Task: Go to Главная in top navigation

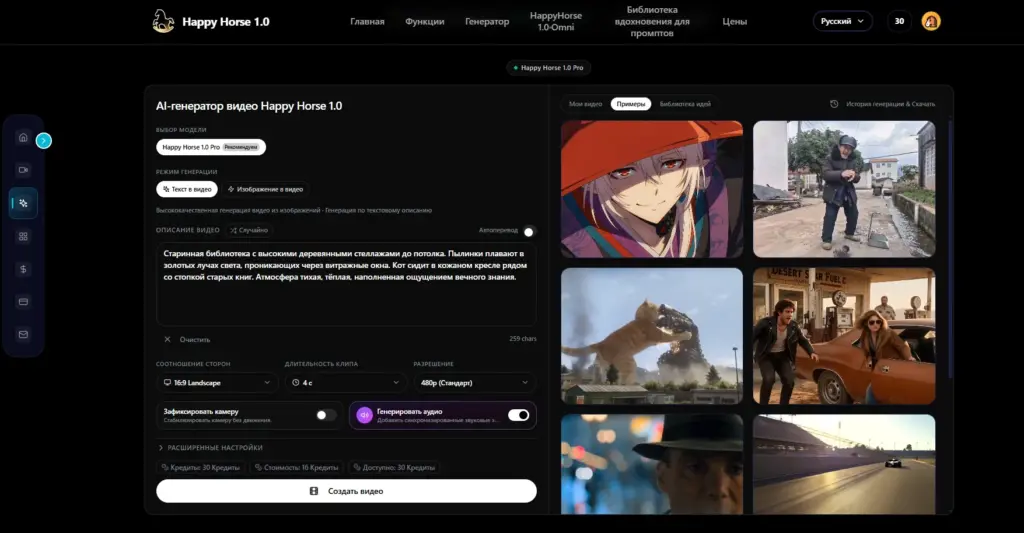Action: (x=367, y=22)
